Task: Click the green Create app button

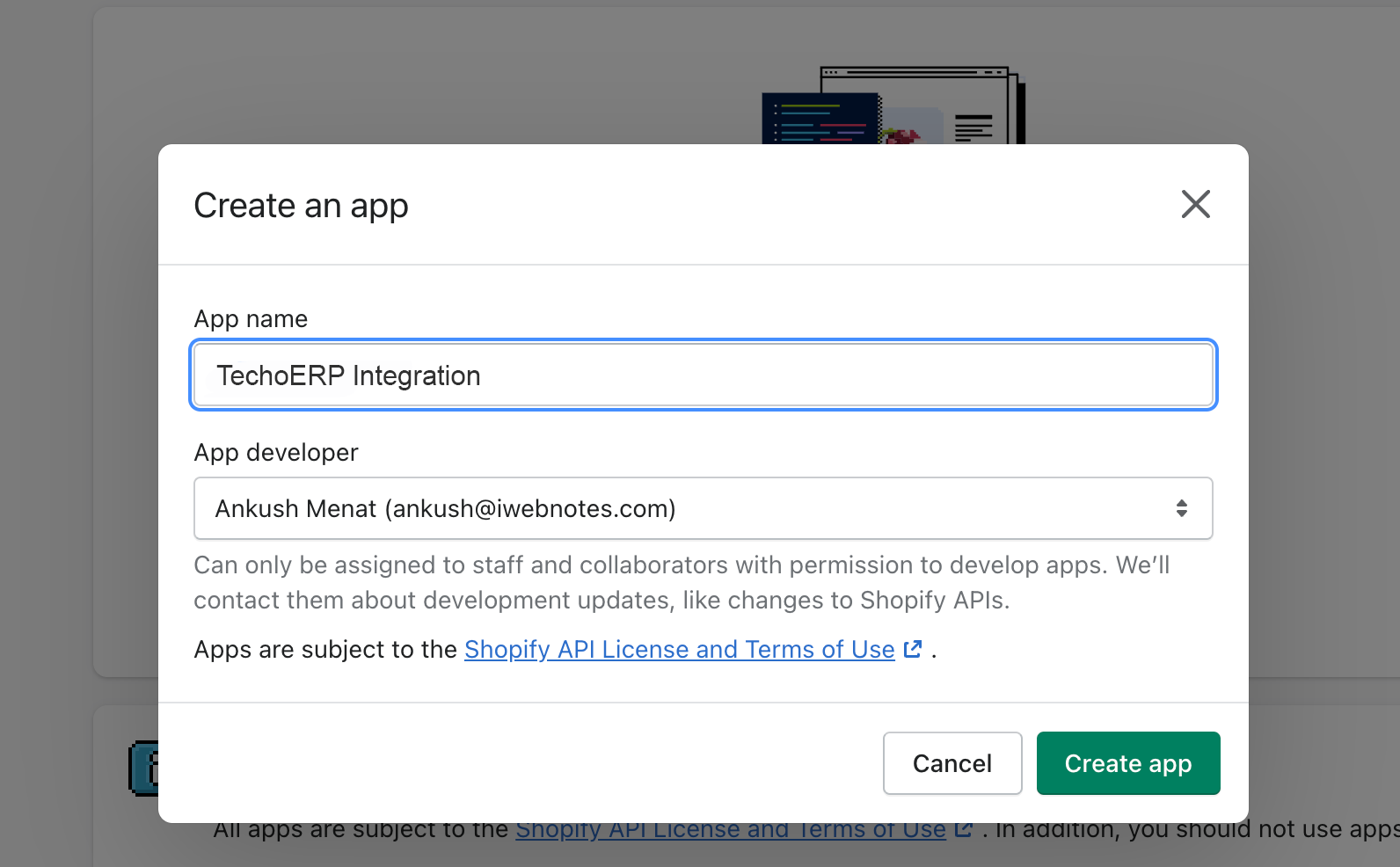Action: point(1128,763)
